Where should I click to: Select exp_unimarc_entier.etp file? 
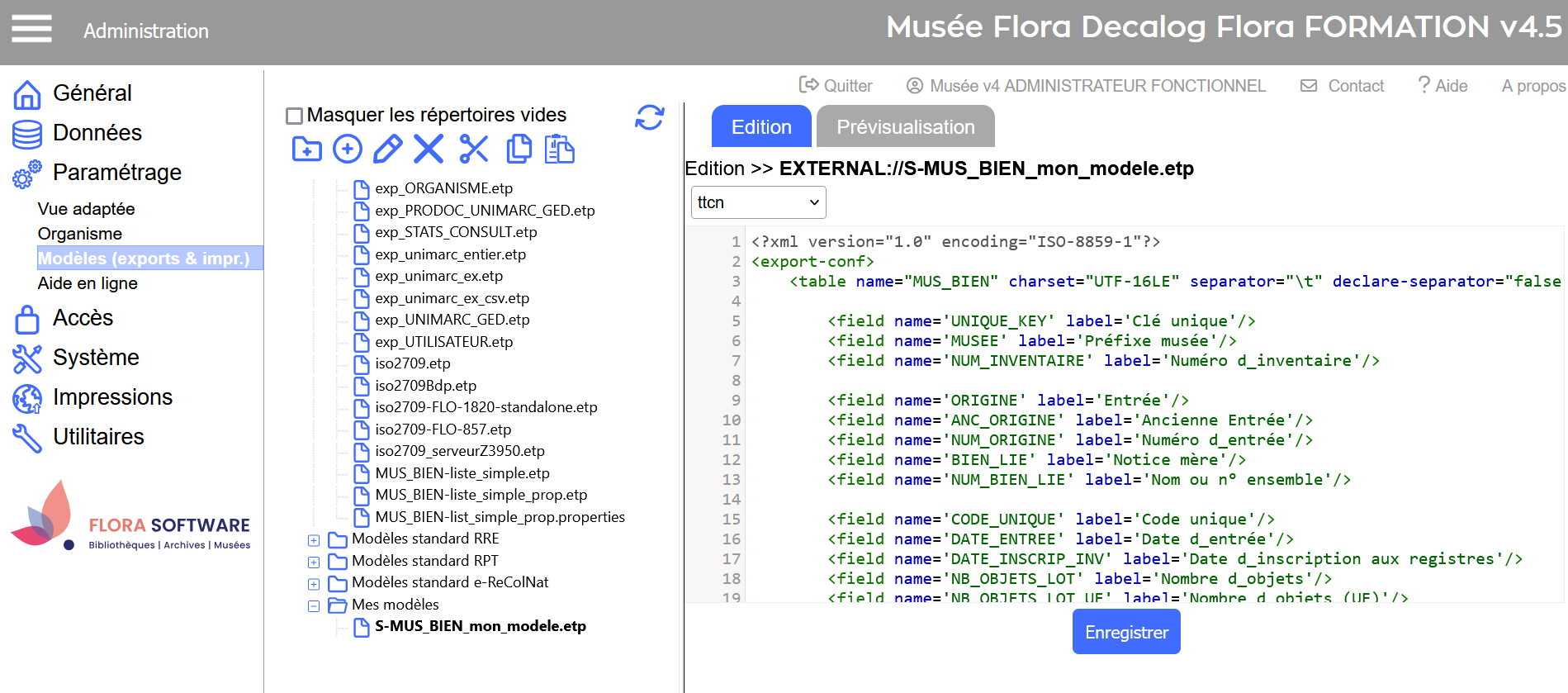(450, 255)
